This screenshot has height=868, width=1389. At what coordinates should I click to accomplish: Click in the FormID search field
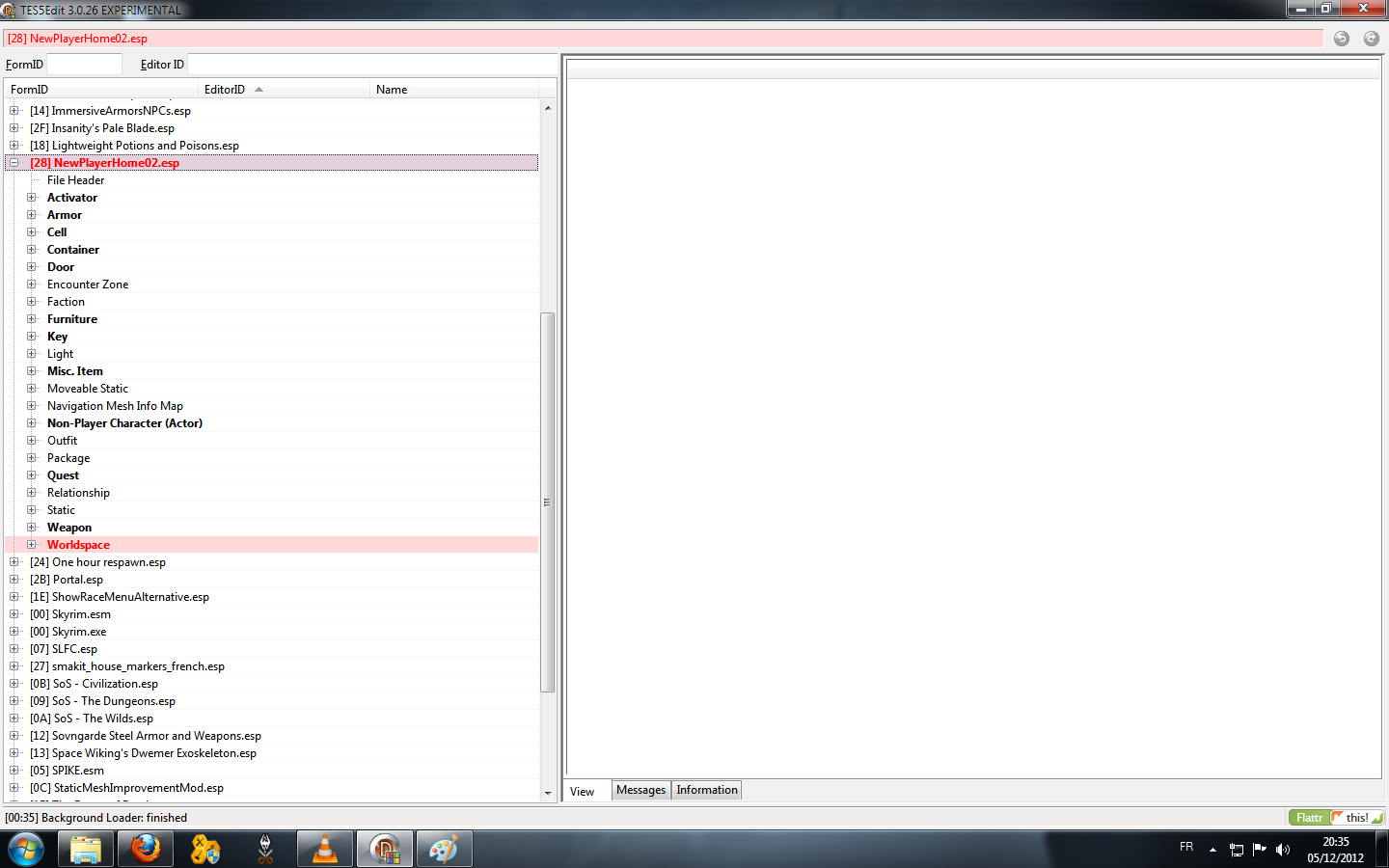[84, 65]
